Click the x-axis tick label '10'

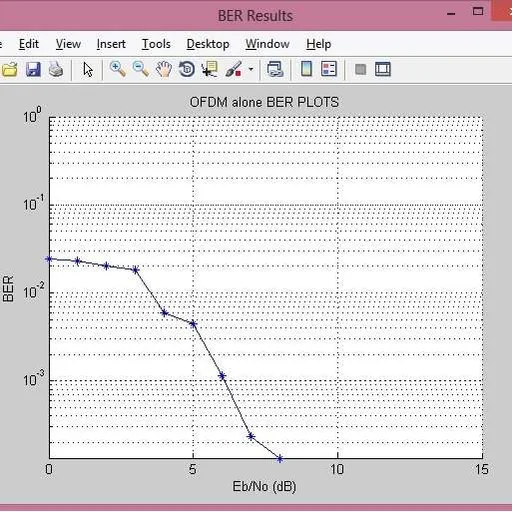click(x=337, y=469)
